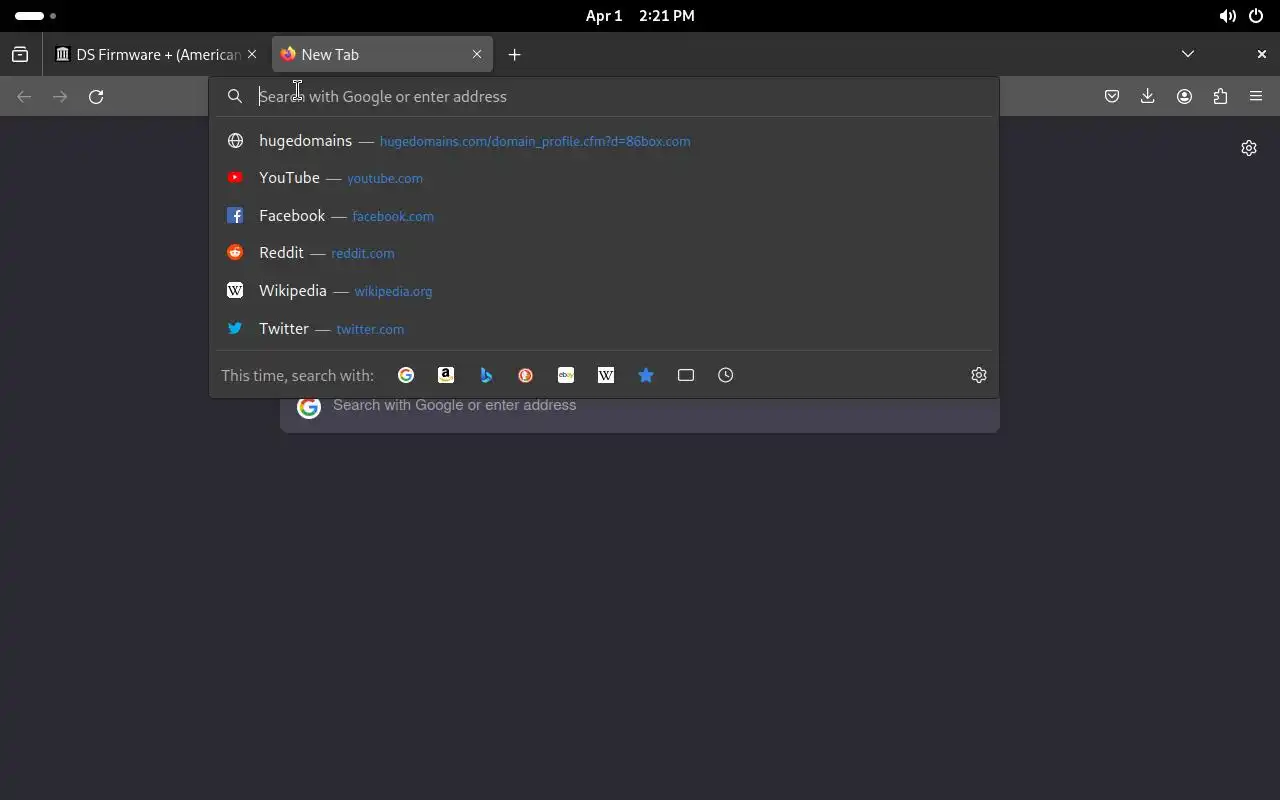The image size is (1280, 800).
Task: Open the volume indicator in top bar
Action: pos(1227,16)
